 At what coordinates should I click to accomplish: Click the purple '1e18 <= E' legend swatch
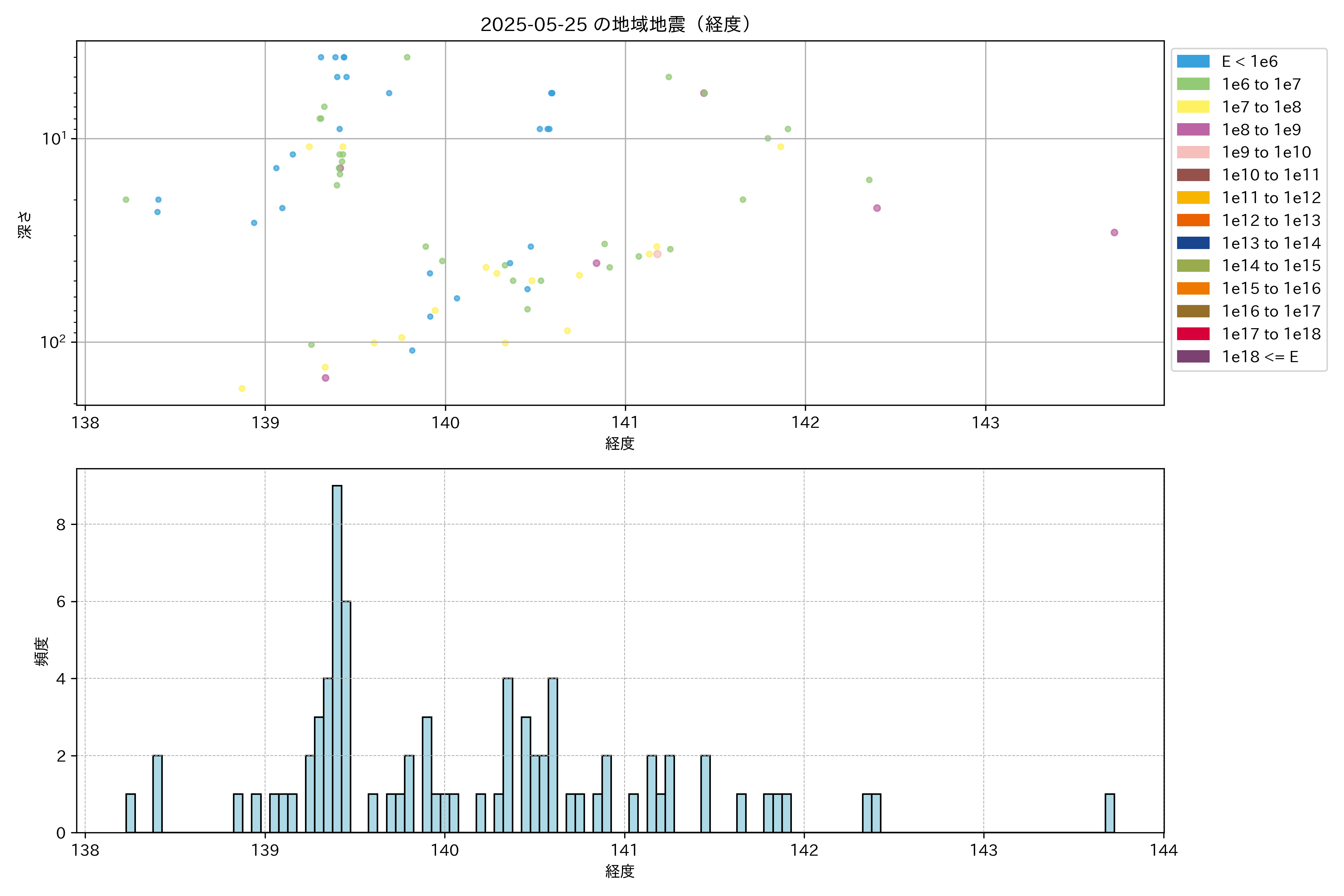click(1192, 357)
